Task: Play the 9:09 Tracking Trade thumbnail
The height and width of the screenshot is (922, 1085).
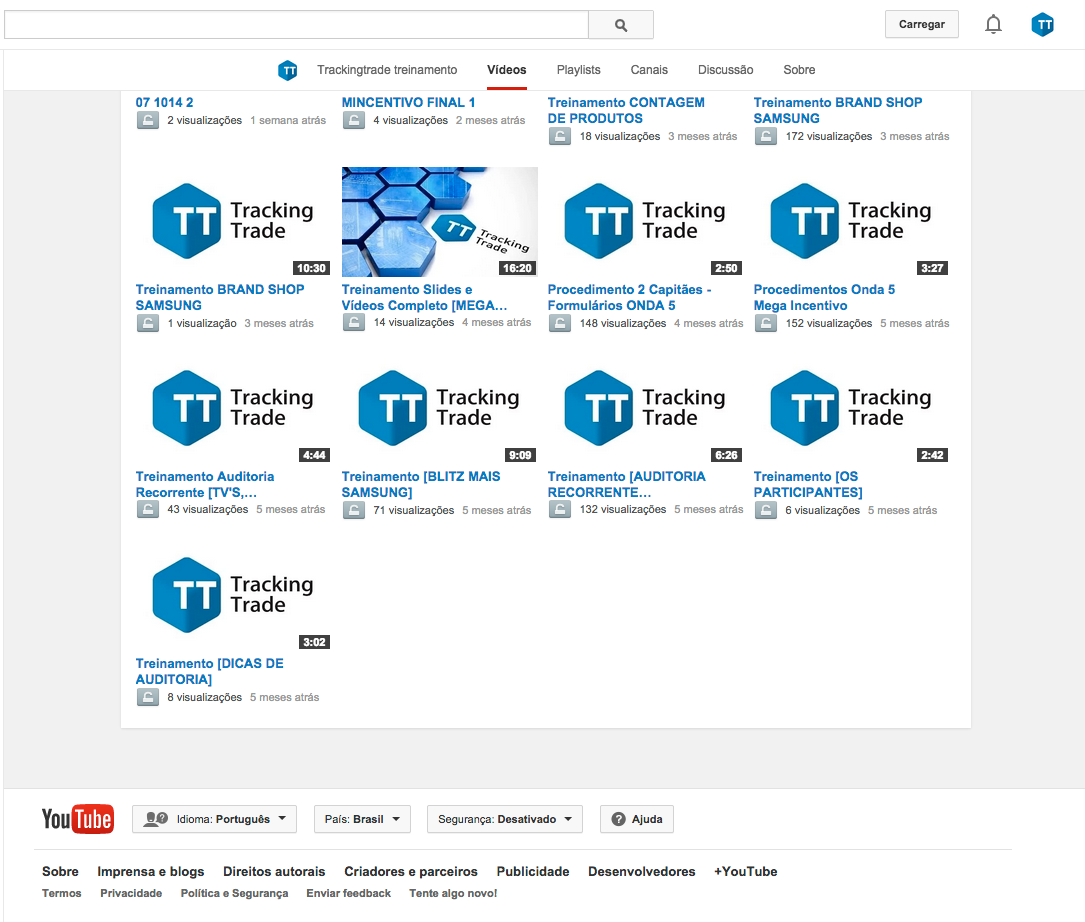Action: [x=439, y=408]
